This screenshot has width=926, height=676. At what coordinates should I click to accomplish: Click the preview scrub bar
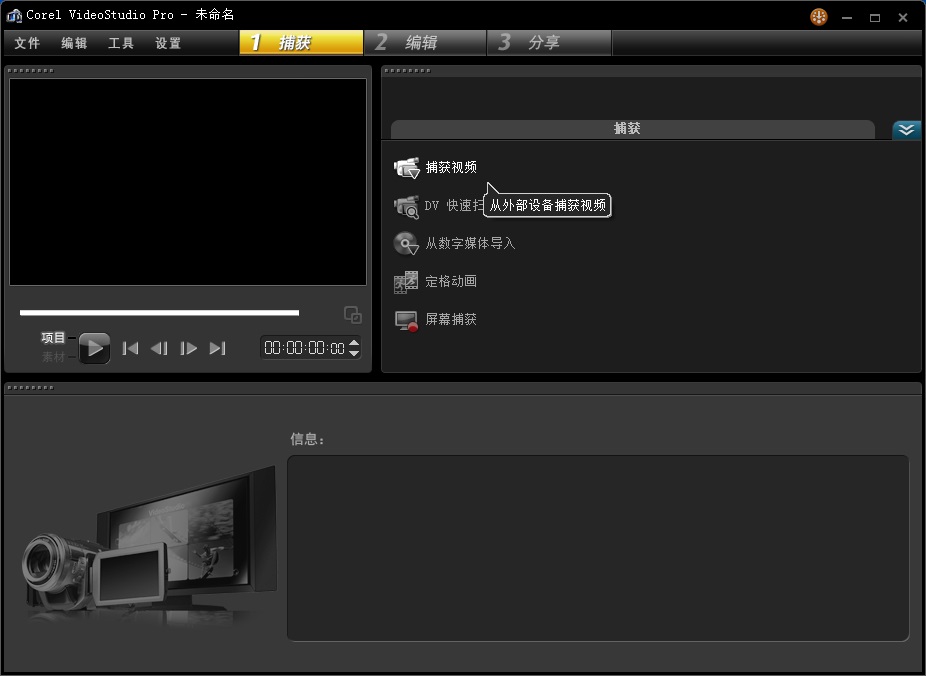click(x=159, y=313)
